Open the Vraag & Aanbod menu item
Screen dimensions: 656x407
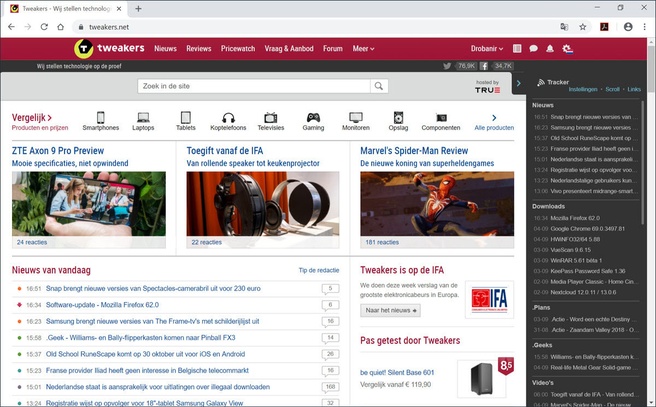[289, 49]
